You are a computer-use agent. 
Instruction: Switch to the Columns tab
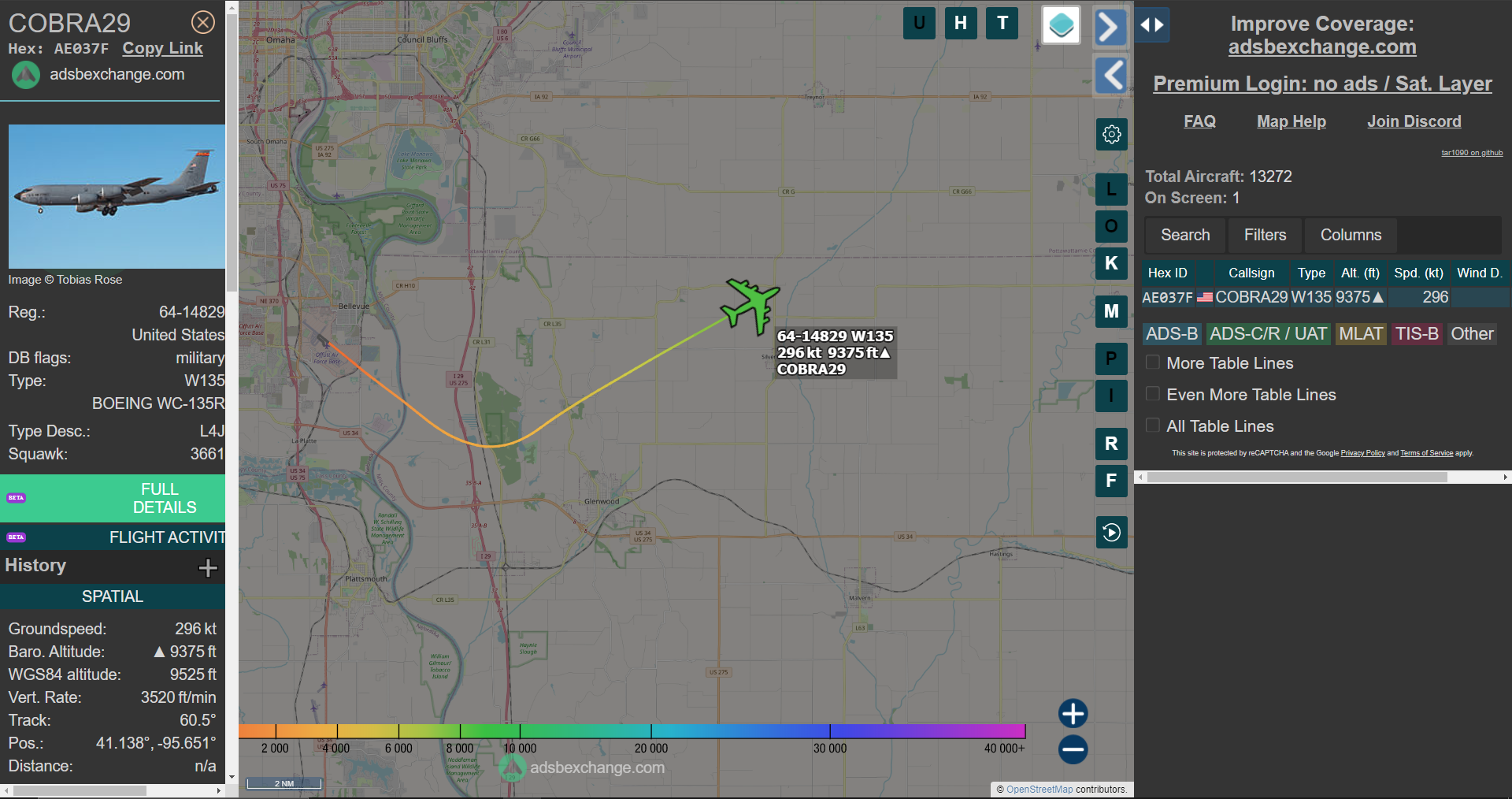[x=1351, y=235]
